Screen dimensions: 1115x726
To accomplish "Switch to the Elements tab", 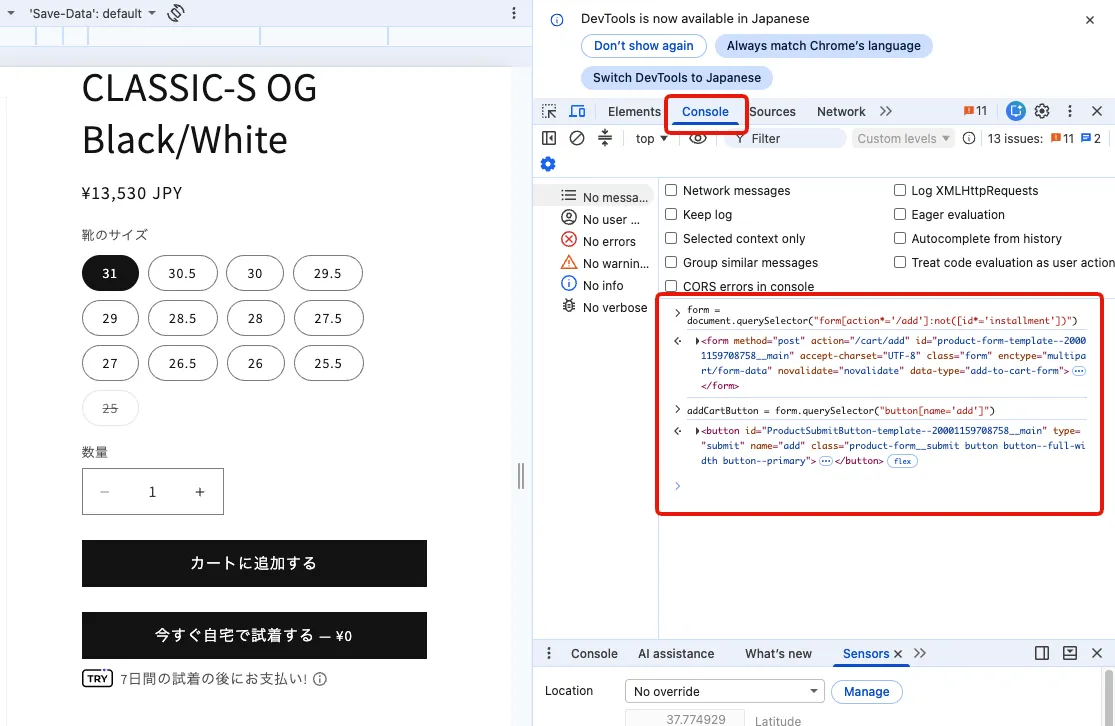I will (634, 112).
